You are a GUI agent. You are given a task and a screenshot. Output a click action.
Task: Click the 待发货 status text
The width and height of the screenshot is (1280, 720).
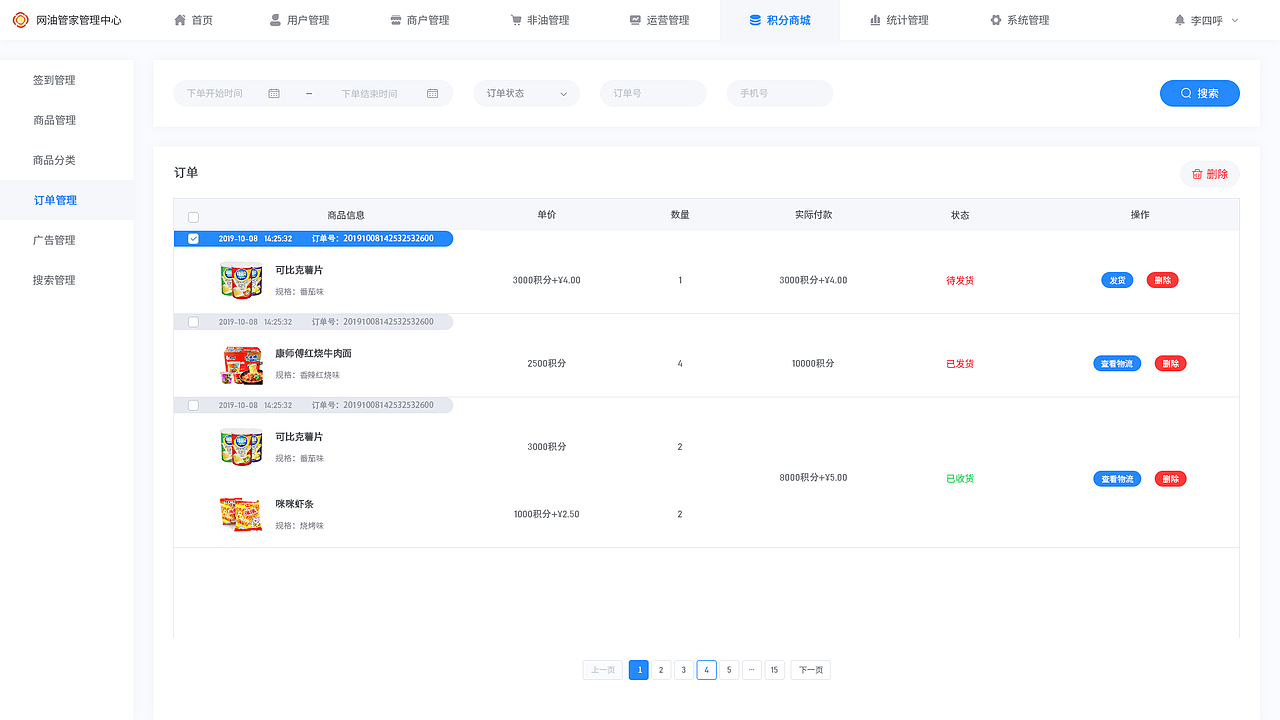[960, 281]
